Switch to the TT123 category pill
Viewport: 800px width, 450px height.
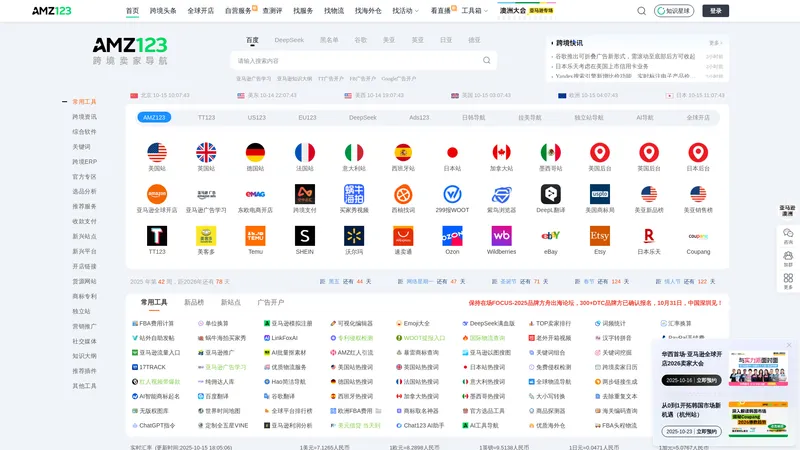pyautogui.click(x=206, y=117)
